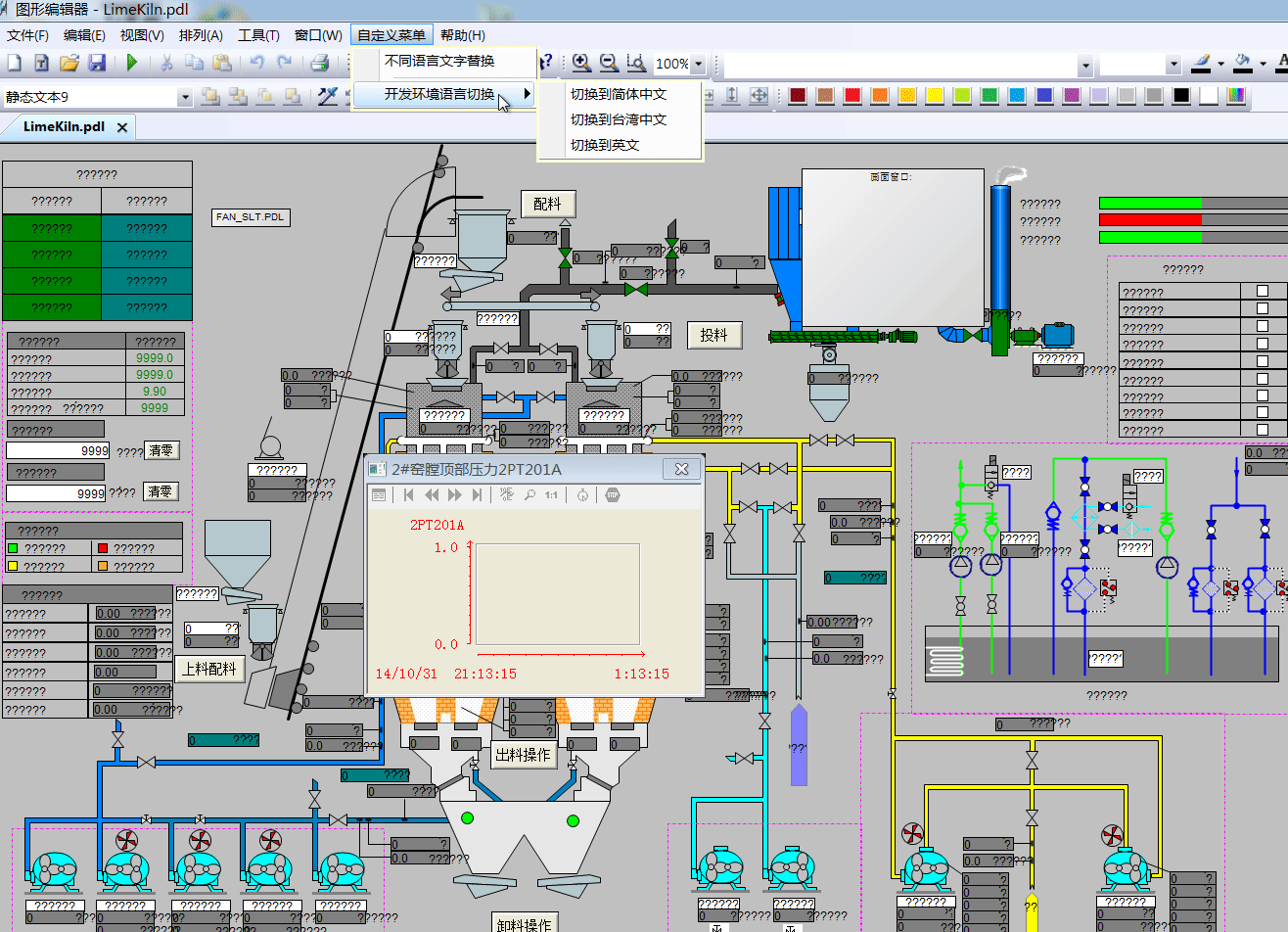
Task: Expand the 100% zoom level dropdown
Action: point(698,65)
